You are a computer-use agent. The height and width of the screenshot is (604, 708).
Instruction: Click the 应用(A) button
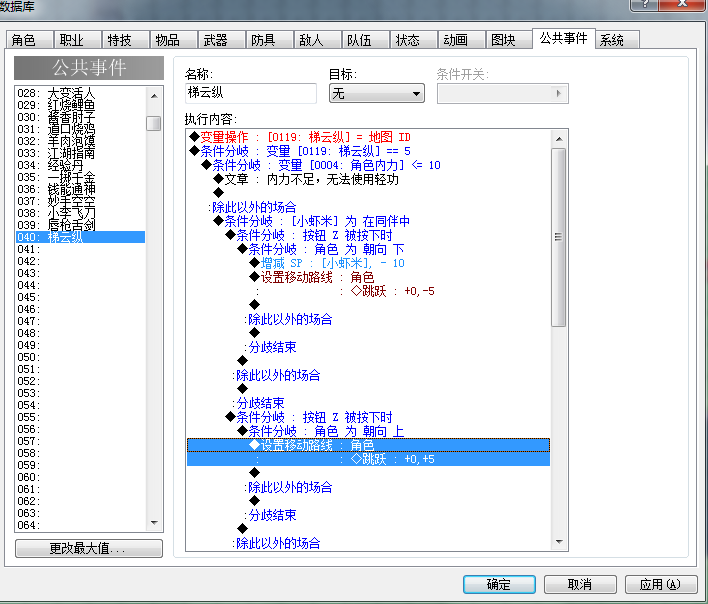(x=661, y=584)
